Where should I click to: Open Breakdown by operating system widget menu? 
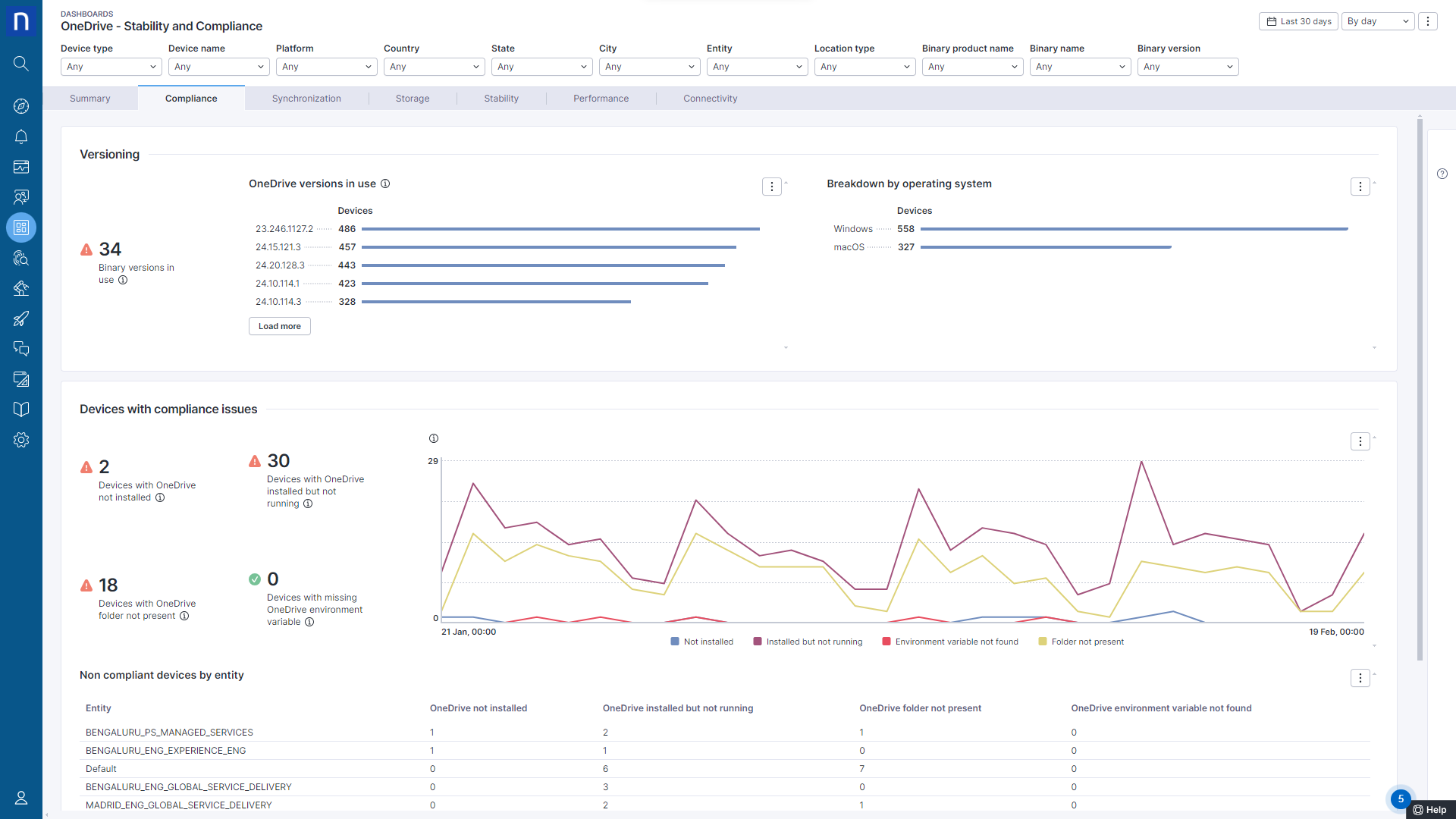[1360, 187]
